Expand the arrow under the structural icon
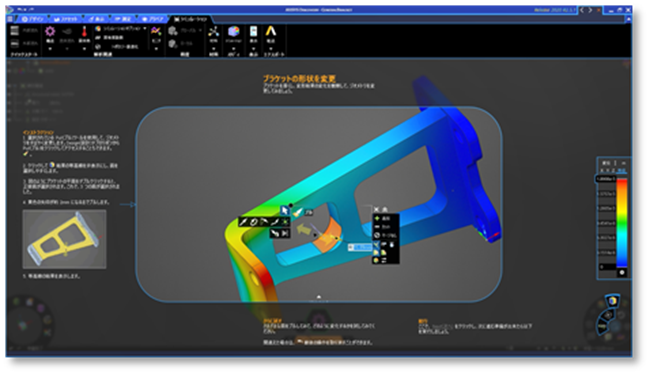The height and width of the screenshot is (375, 650). [50, 48]
